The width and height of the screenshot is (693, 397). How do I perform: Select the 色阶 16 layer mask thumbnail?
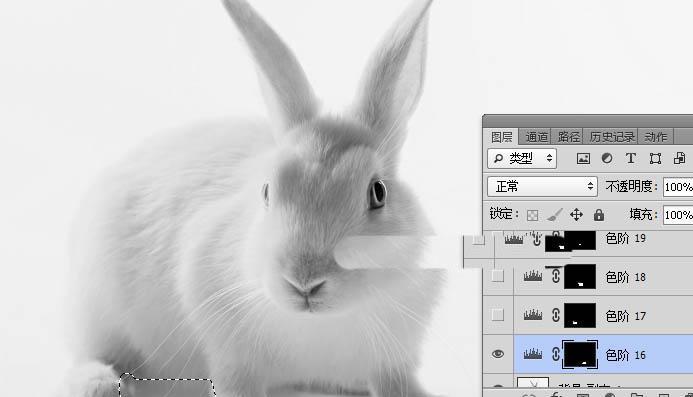(580, 354)
